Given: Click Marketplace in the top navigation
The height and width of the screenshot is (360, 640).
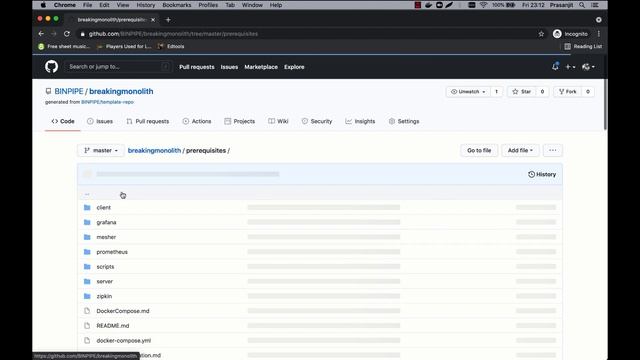Looking at the screenshot, I should (261, 67).
